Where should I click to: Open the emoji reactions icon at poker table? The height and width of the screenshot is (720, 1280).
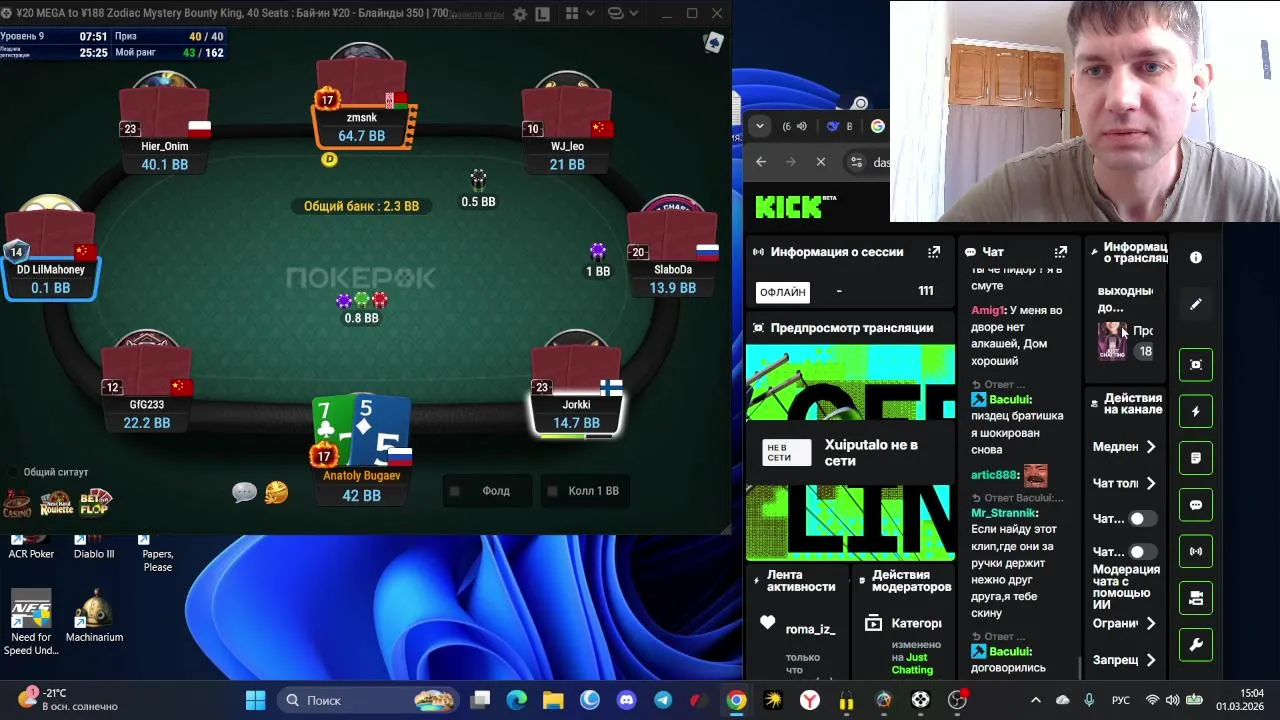[276, 492]
